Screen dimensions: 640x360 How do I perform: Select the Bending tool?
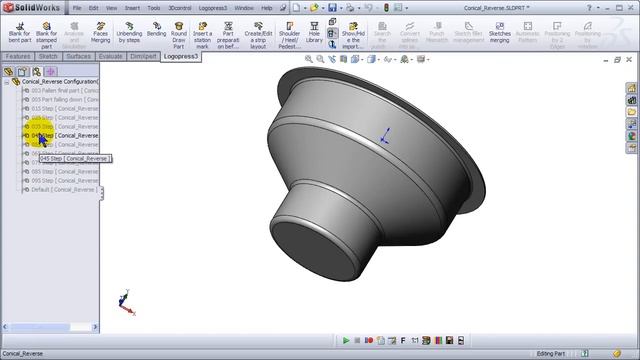tap(156, 29)
